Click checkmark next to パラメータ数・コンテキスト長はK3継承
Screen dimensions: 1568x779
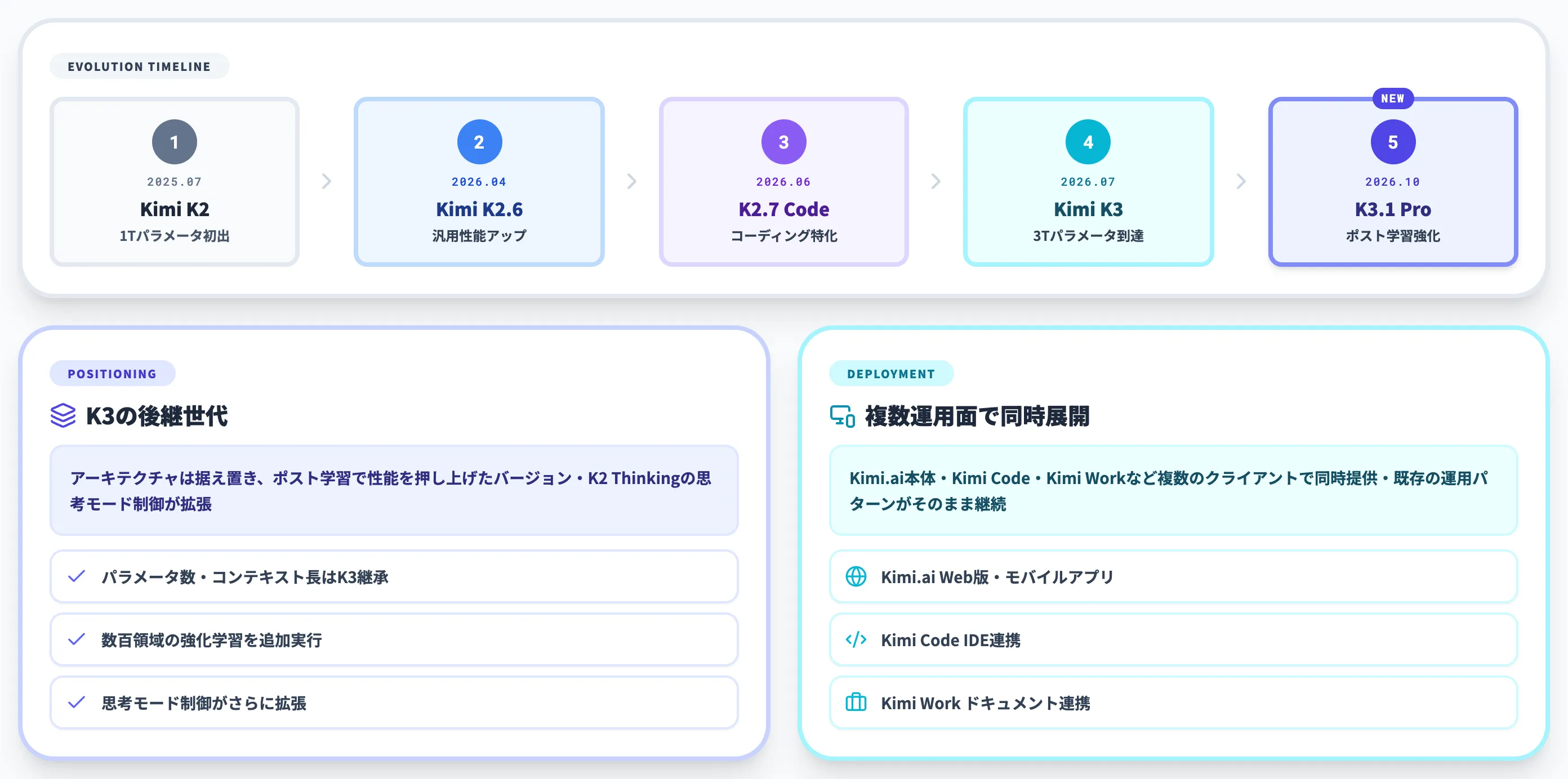click(77, 576)
